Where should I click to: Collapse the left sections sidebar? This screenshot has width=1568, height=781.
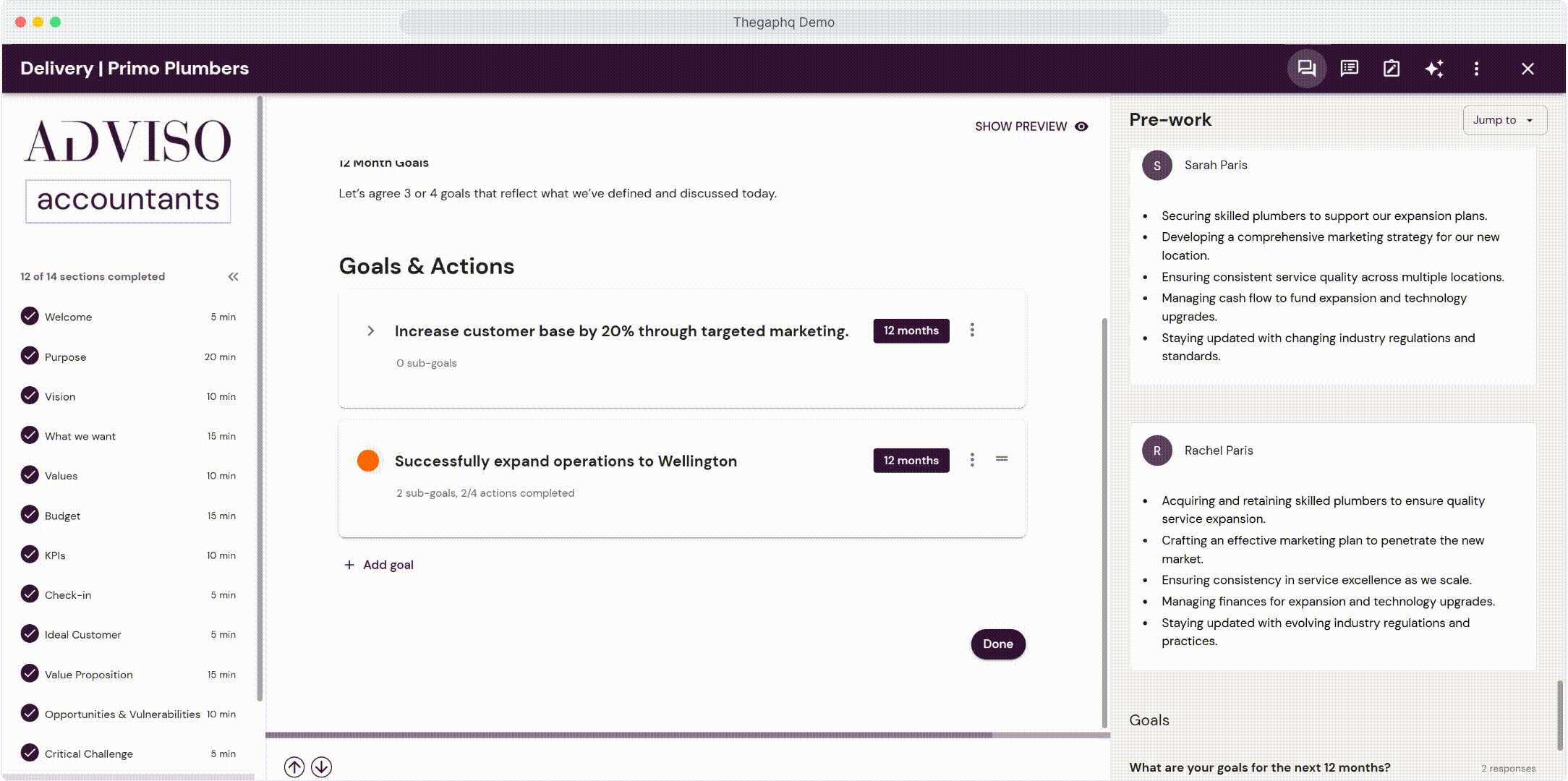233,276
